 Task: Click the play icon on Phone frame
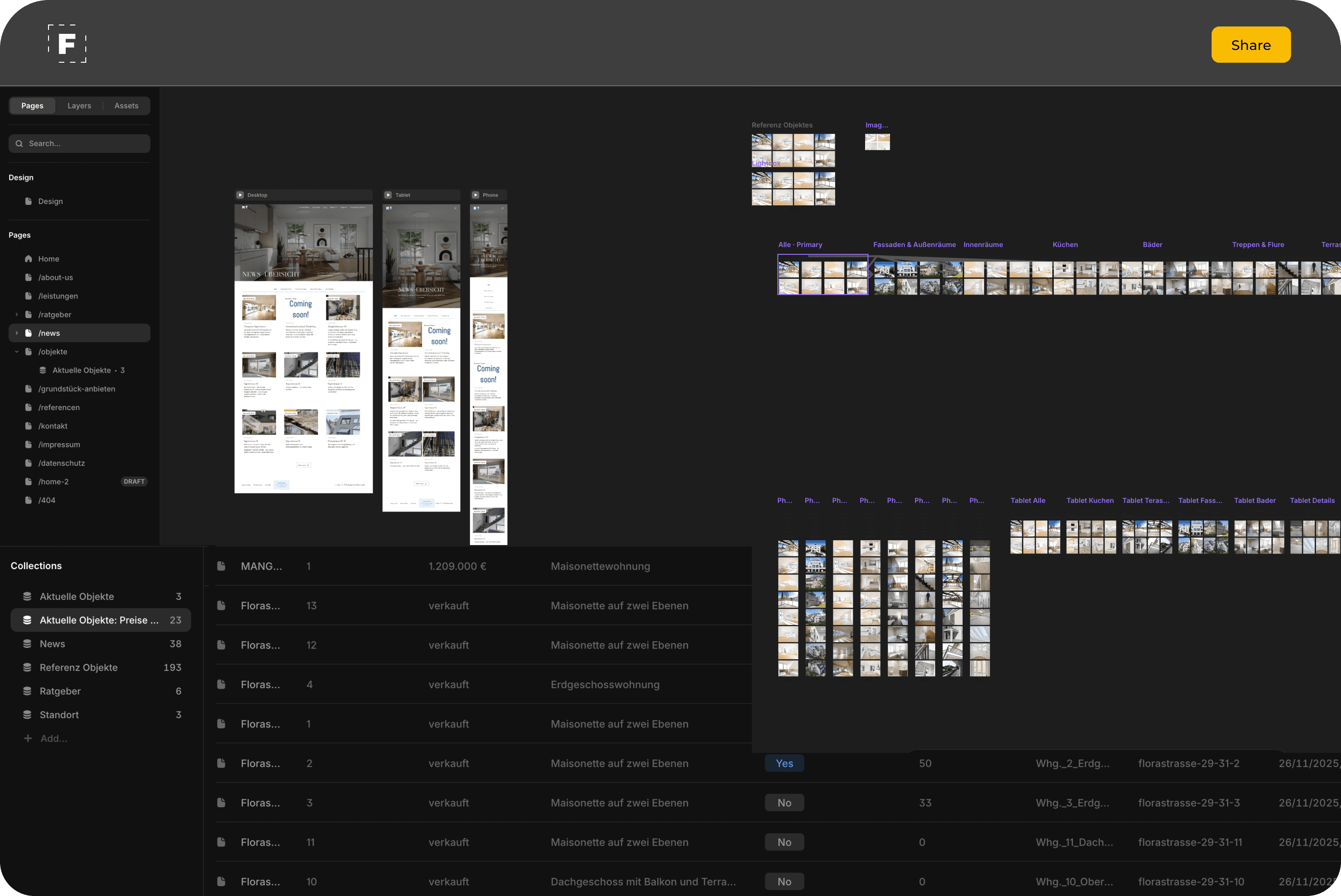[475, 195]
